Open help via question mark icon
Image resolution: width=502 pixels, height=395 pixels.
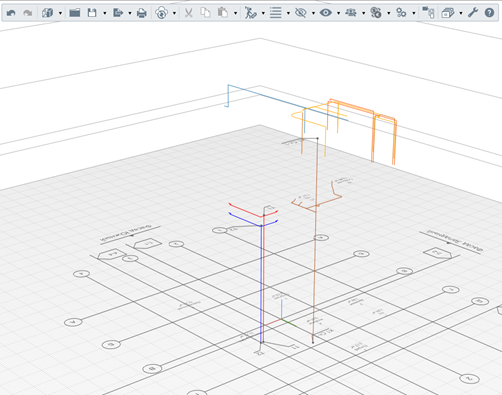pos(489,13)
